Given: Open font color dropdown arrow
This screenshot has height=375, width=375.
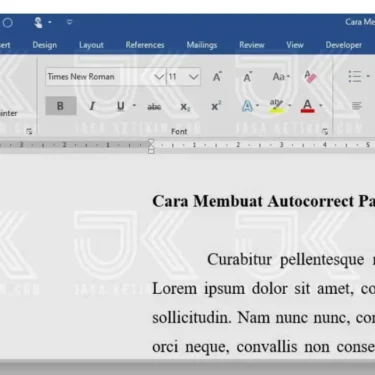Looking at the screenshot, I should point(321,106).
